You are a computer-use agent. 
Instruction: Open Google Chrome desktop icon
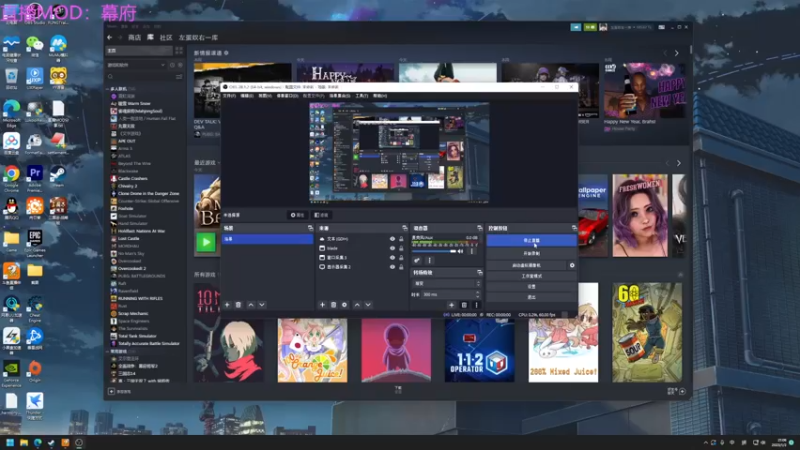(x=11, y=178)
